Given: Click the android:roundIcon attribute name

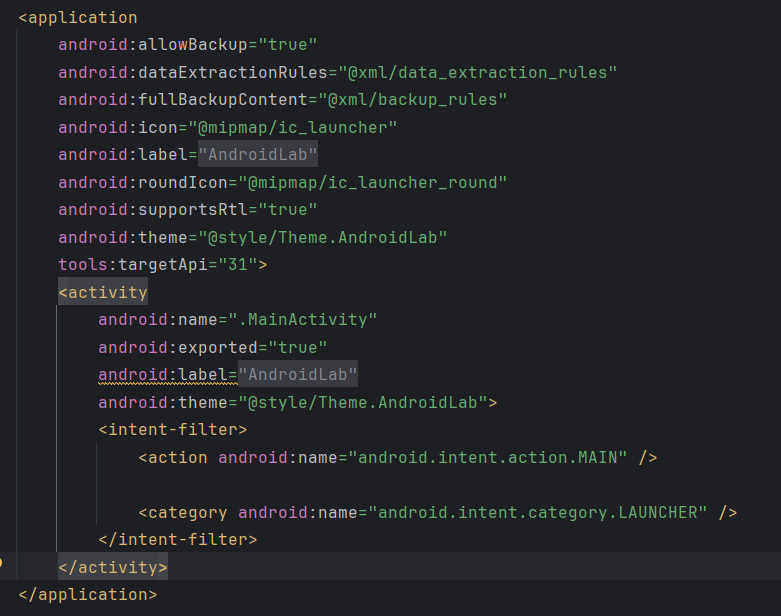Looking at the screenshot, I should point(143,182).
